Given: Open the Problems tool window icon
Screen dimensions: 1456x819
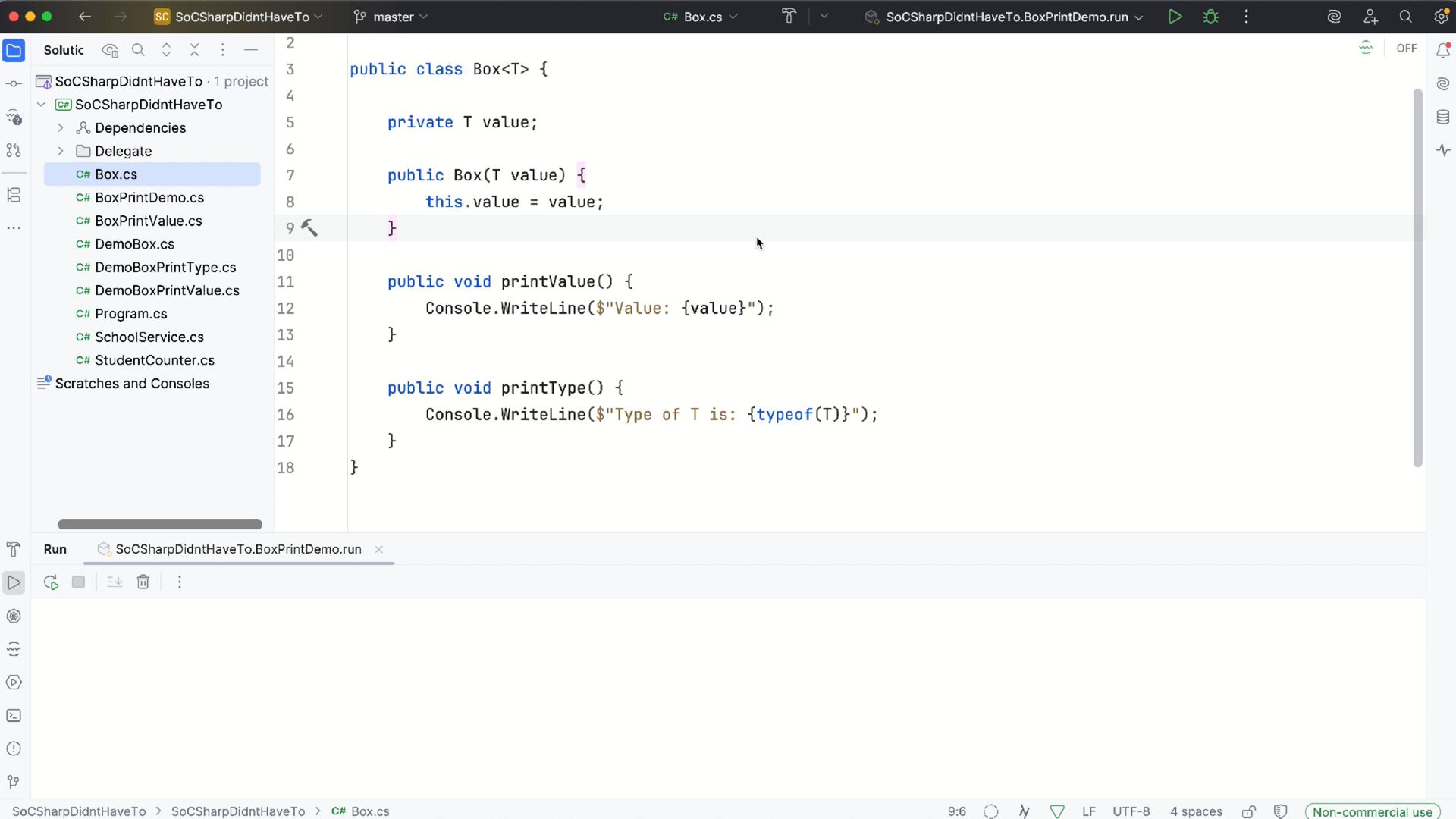Looking at the screenshot, I should pos(14,749).
